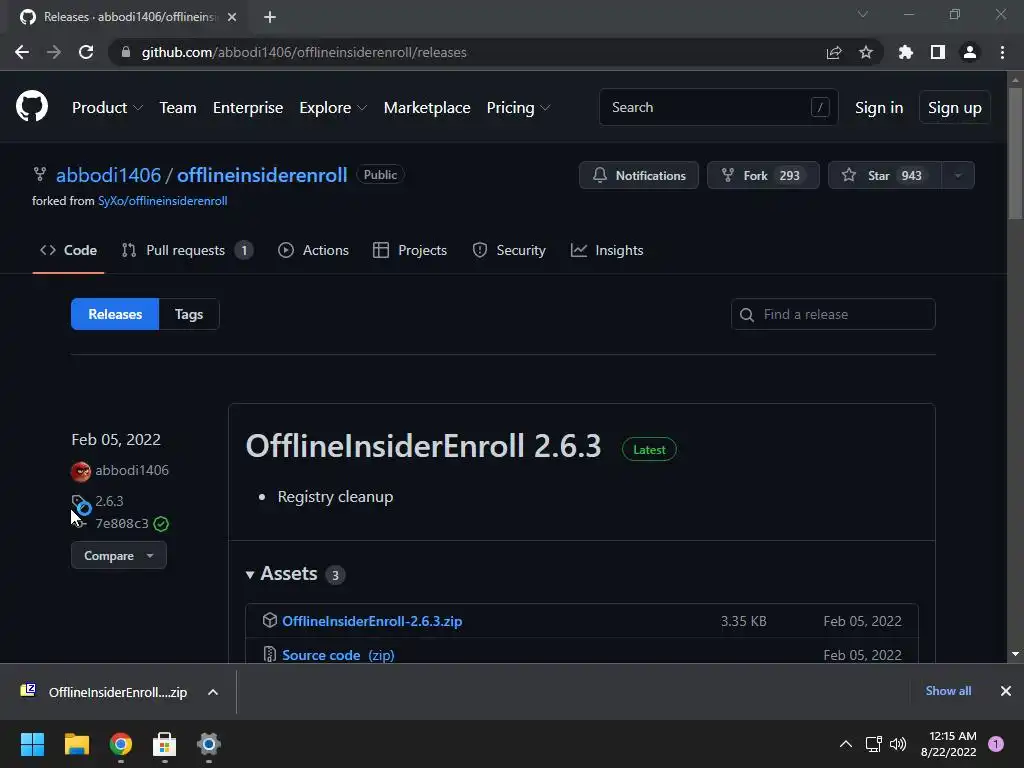Select the Releases toggle button
1024x768 pixels.
[x=115, y=314]
